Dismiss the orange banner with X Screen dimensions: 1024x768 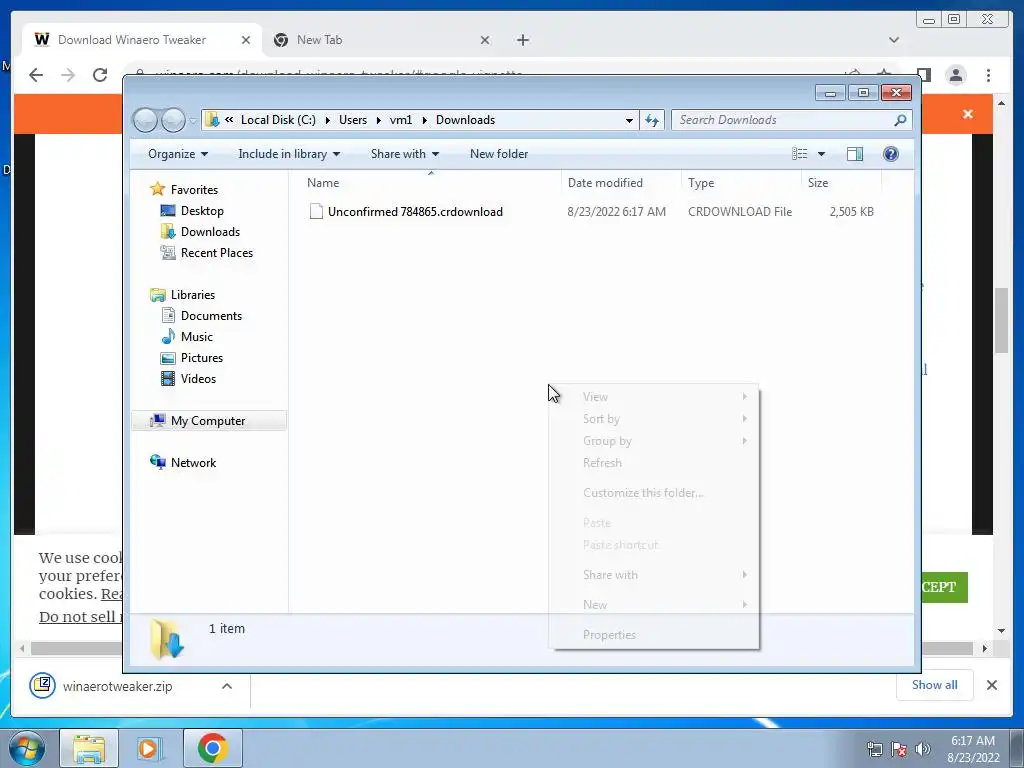(968, 114)
